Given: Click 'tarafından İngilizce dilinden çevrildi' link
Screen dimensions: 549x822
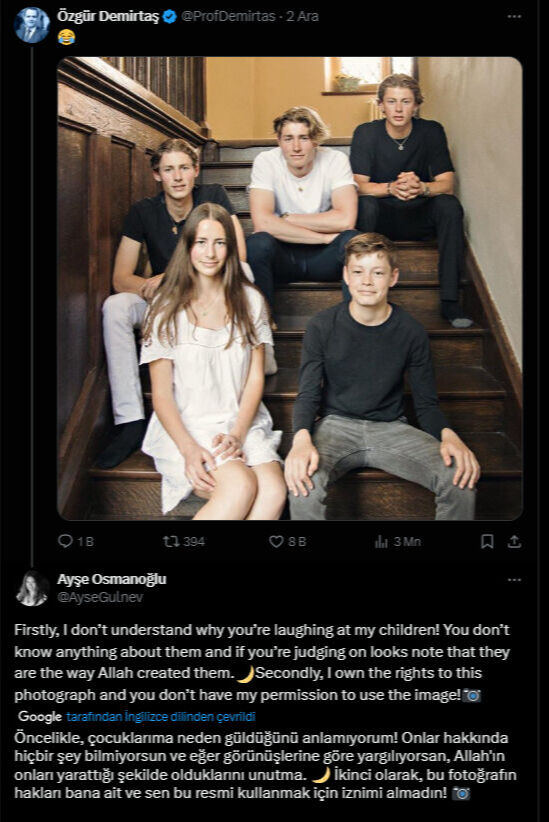Looking at the screenshot, I should (x=161, y=717).
